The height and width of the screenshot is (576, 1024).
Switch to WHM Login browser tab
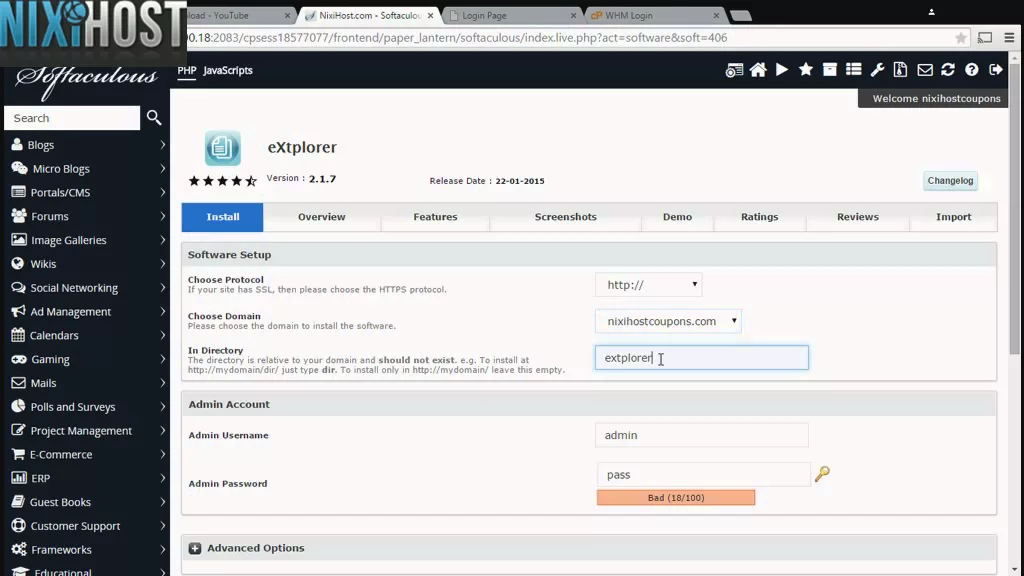click(x=654, y=15)
